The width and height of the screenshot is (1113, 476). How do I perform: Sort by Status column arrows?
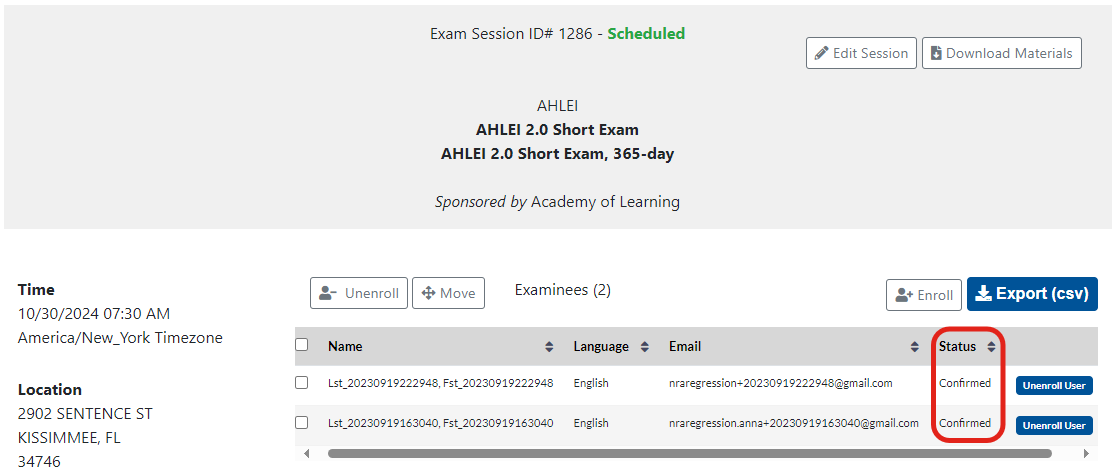pyautogui.click(x=991, y=346)
